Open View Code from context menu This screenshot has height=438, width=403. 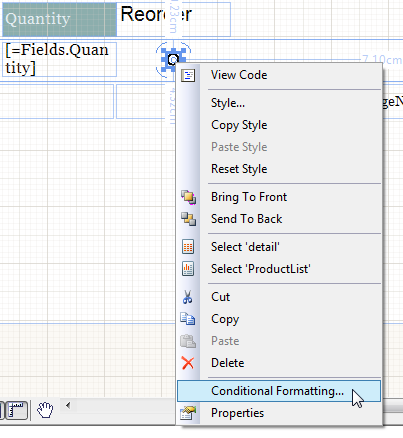click(279, 75)
